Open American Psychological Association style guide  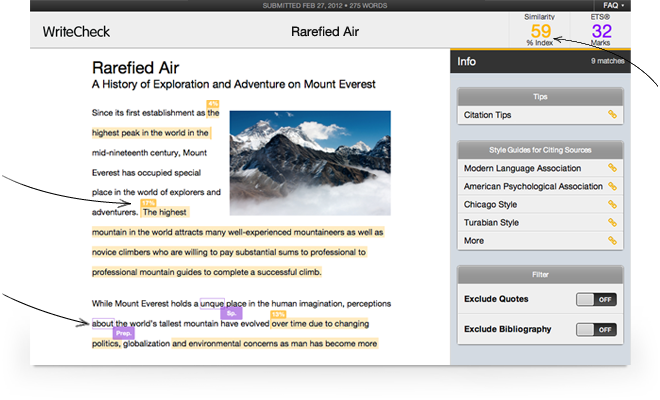click(540, 187)
